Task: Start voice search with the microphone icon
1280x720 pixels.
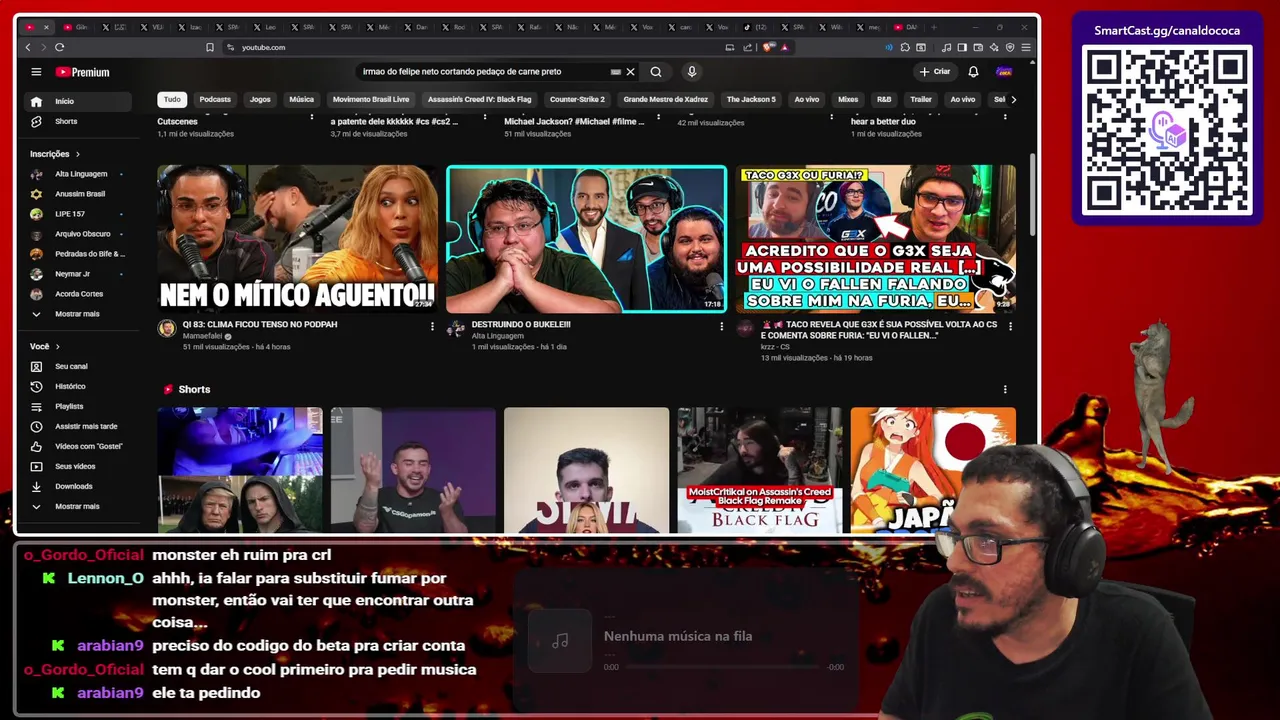Action: click(691, 72)
